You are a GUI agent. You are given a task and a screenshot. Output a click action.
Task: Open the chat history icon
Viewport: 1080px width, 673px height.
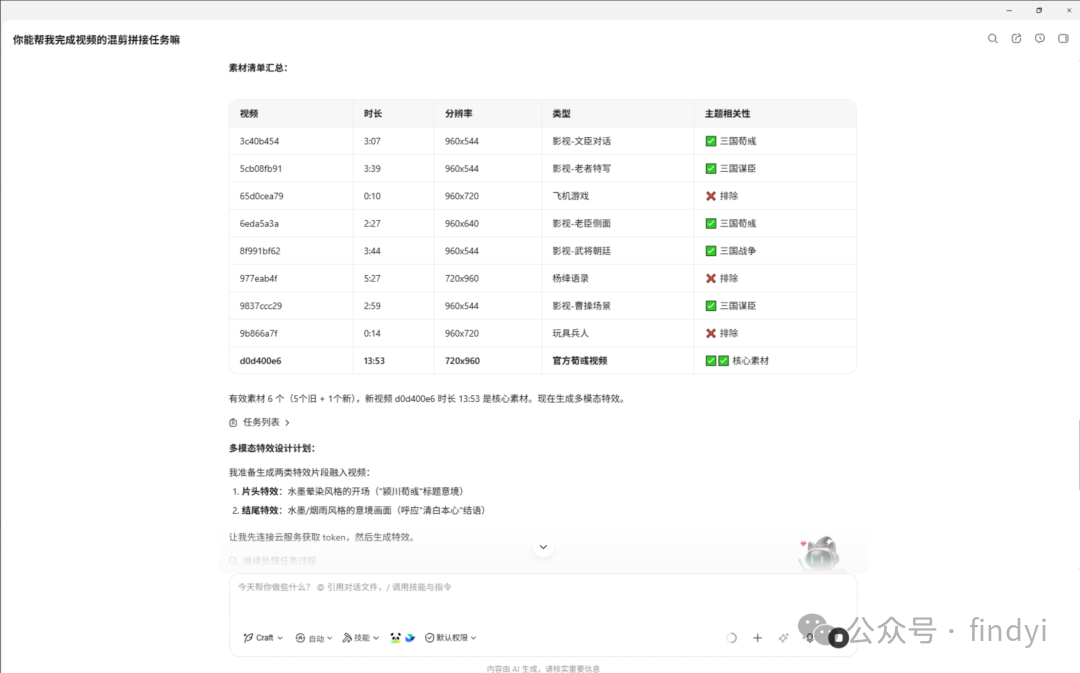[1040, 39]
